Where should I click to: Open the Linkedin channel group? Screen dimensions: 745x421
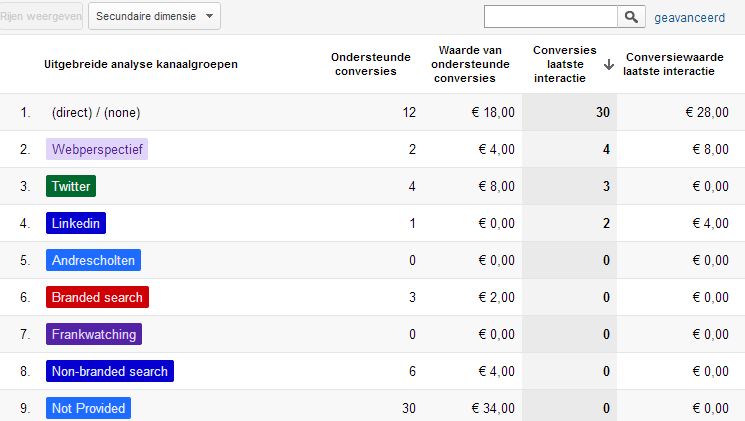[x=75, y=223]
